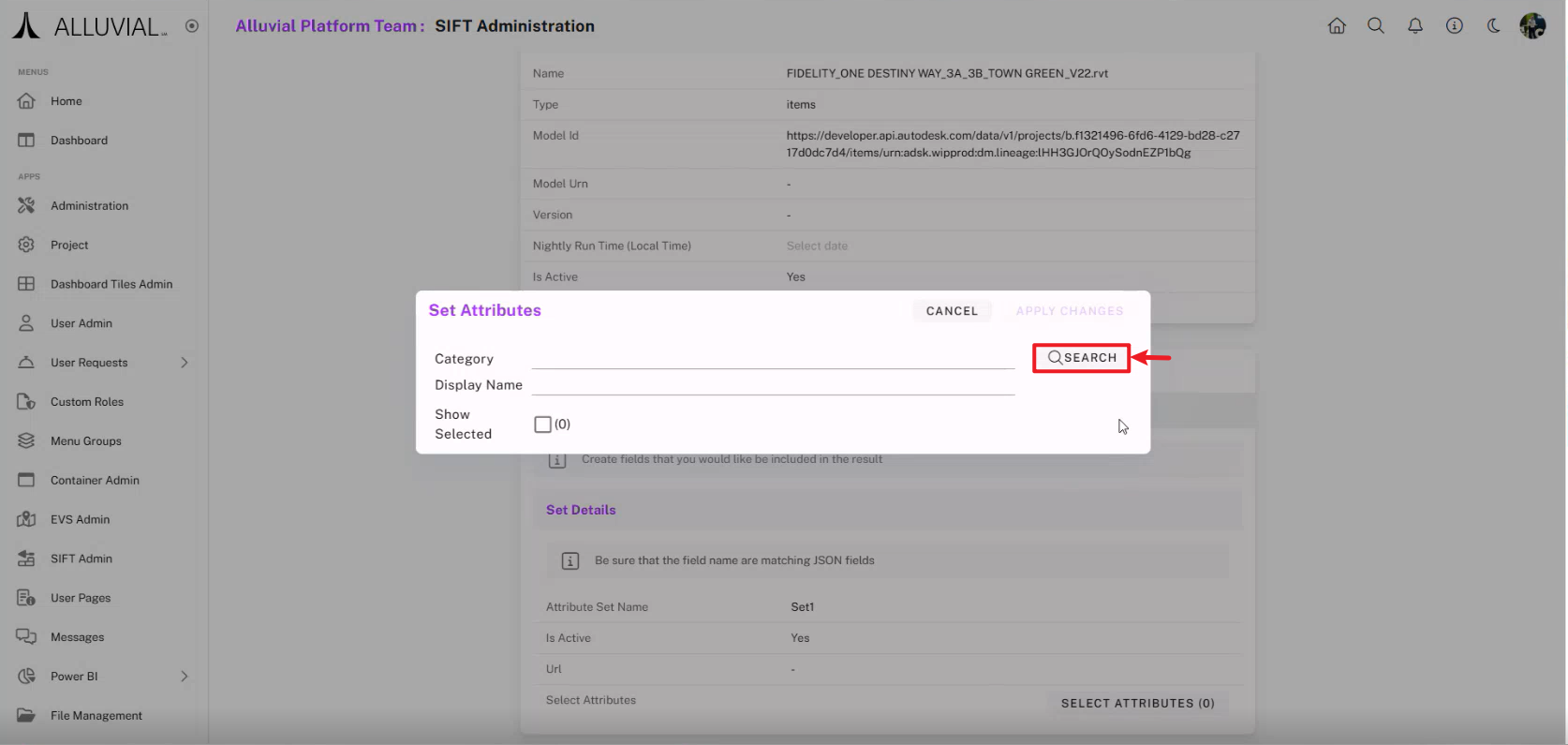The width and height of the screenshot is (1568, 745).
Task: Expand the User Requests submenu
Action: [x=185, y=363]
